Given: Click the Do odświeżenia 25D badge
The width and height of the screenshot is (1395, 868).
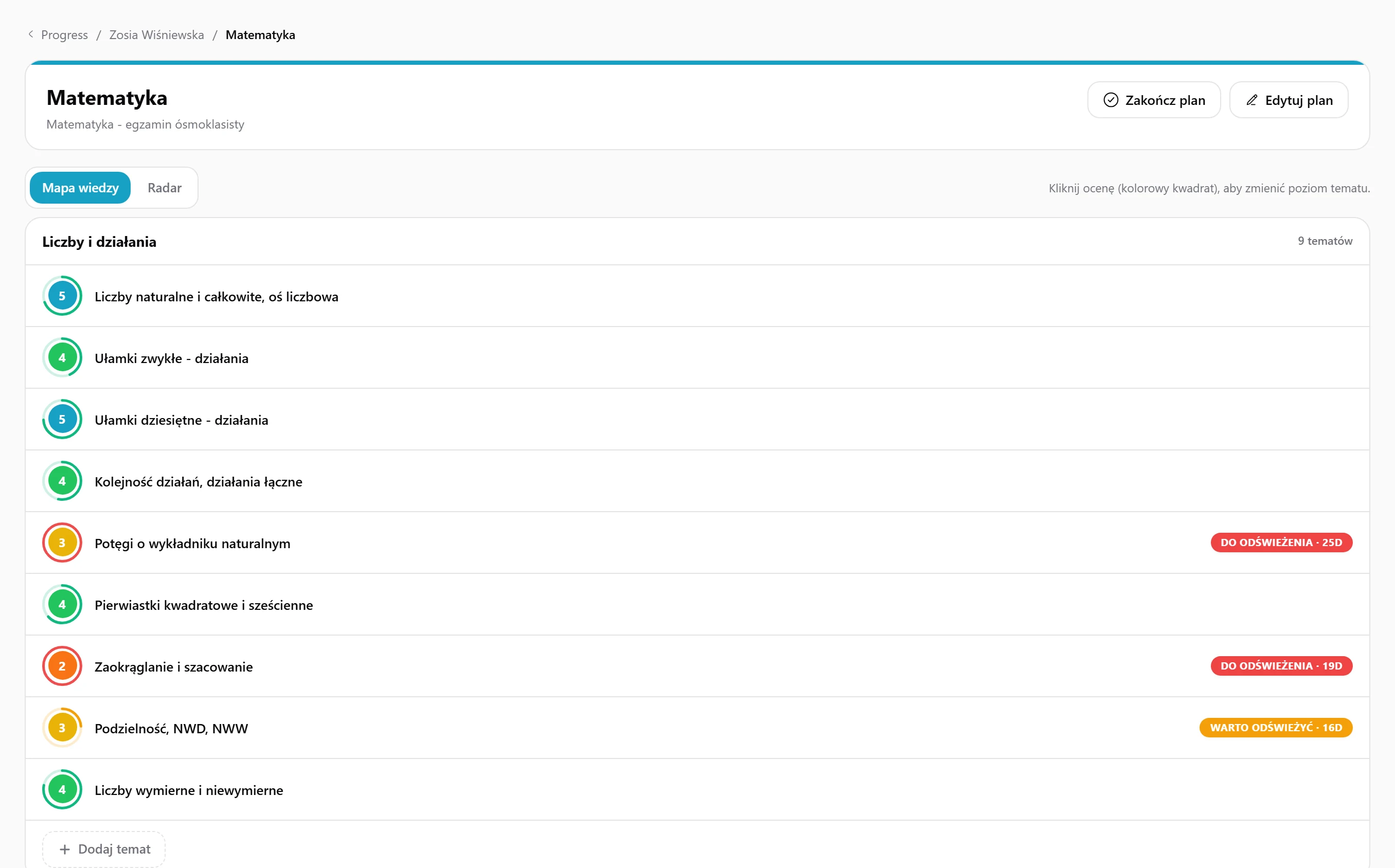Looking at the screenshot, I should click(x=1281, y=542).
